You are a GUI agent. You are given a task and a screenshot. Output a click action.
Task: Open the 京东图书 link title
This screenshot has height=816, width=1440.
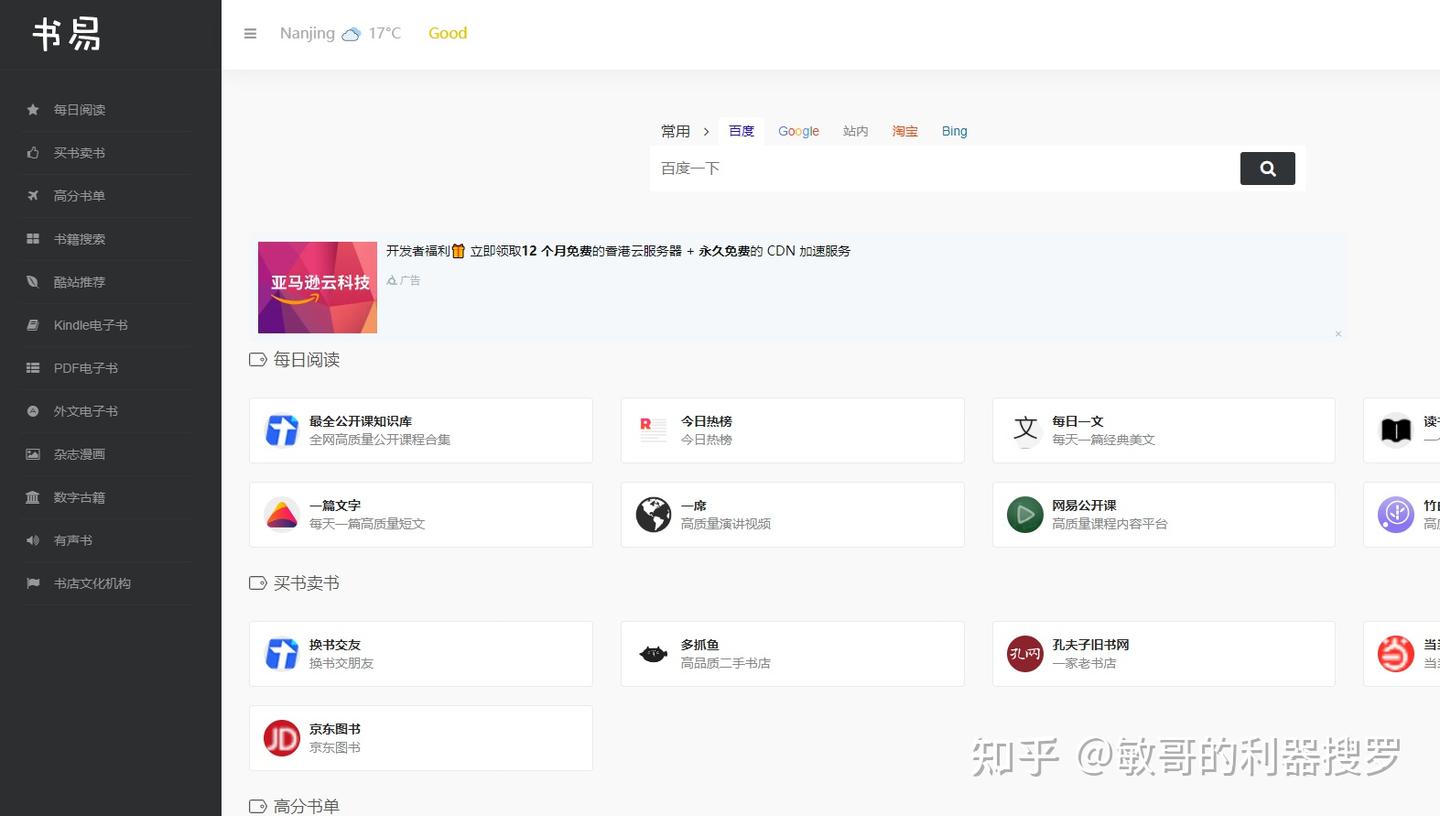tap(335, 729)
